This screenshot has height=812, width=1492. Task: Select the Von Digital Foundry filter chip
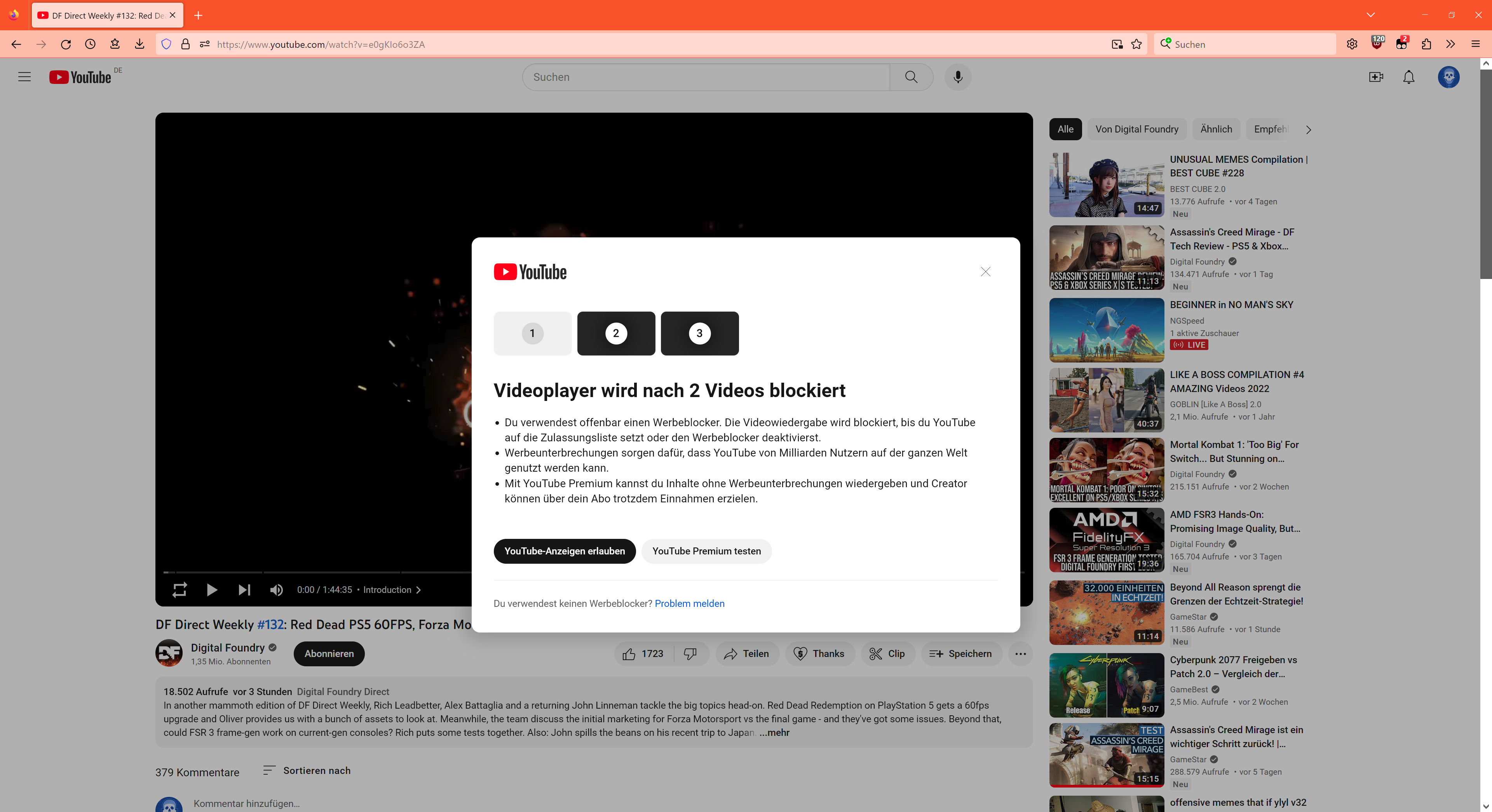1136,129
